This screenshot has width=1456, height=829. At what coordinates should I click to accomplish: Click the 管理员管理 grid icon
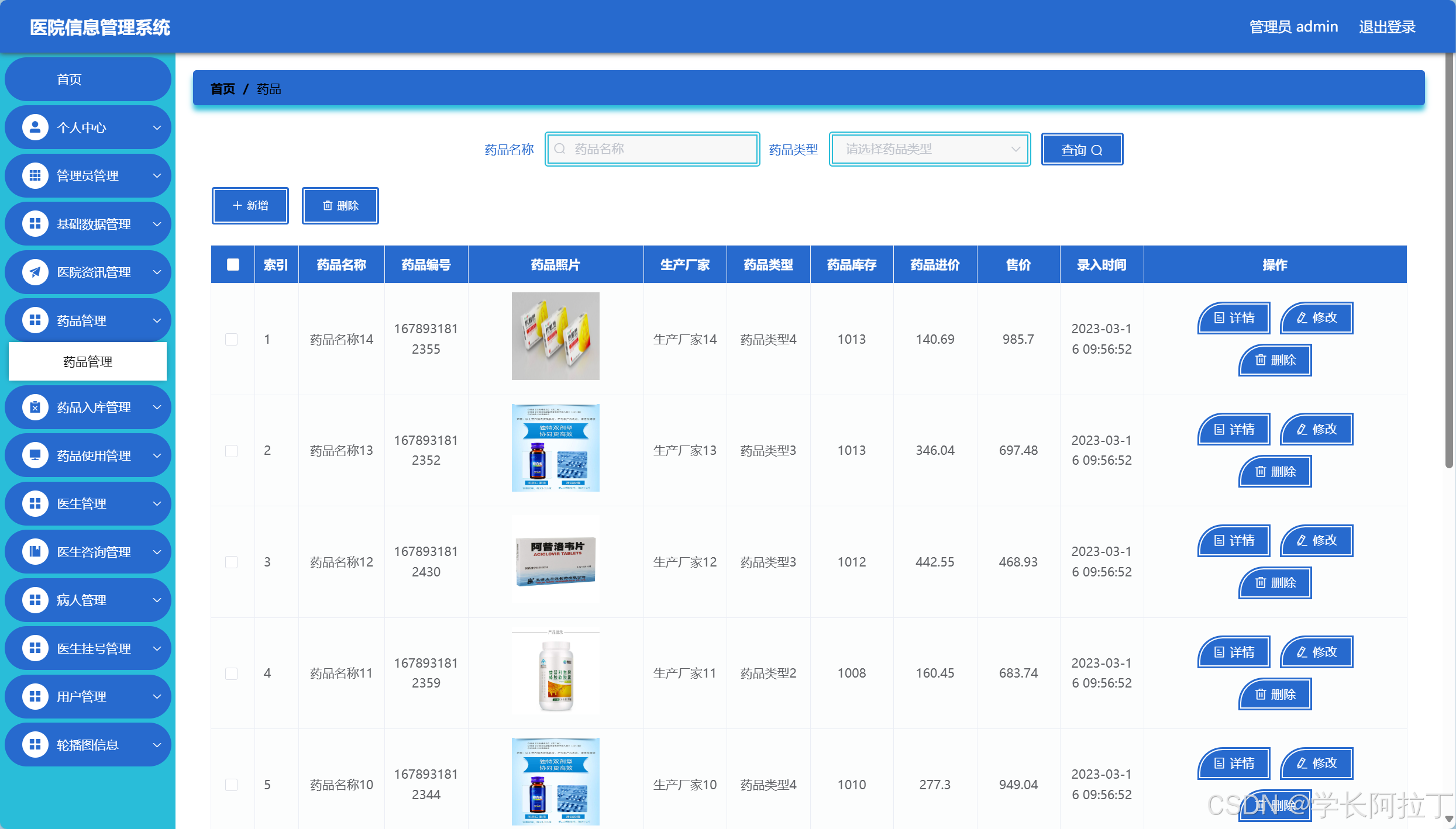point(35,175)
